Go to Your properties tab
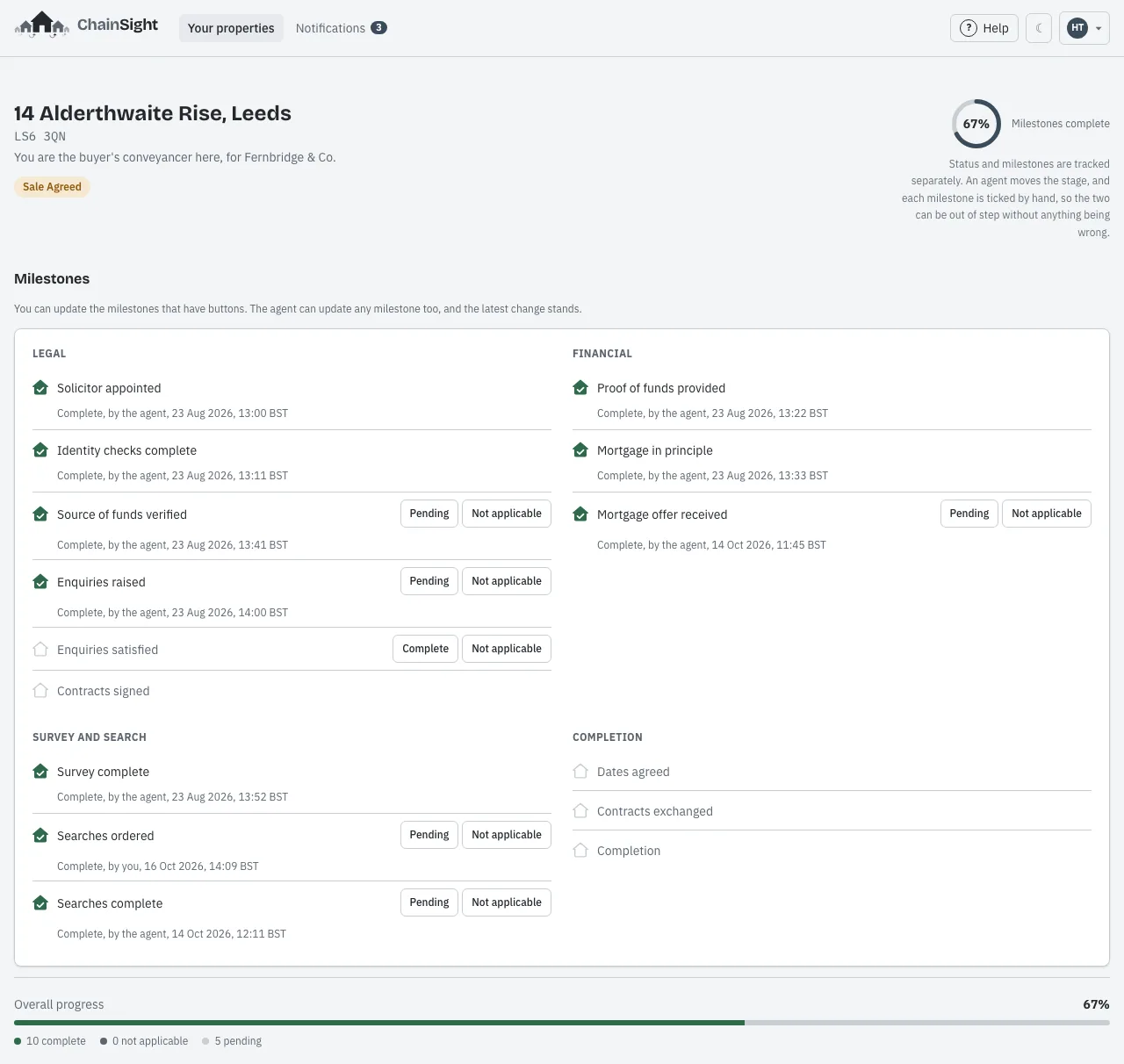 click(231, 28)
